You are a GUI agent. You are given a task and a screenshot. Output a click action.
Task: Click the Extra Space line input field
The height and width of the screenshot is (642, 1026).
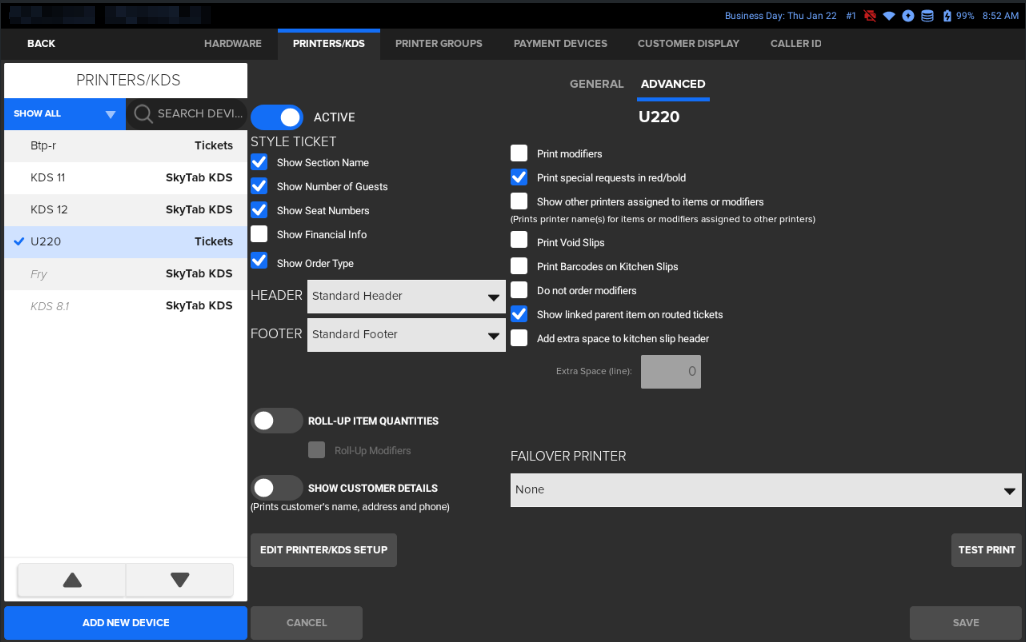(x=671, y=372)
